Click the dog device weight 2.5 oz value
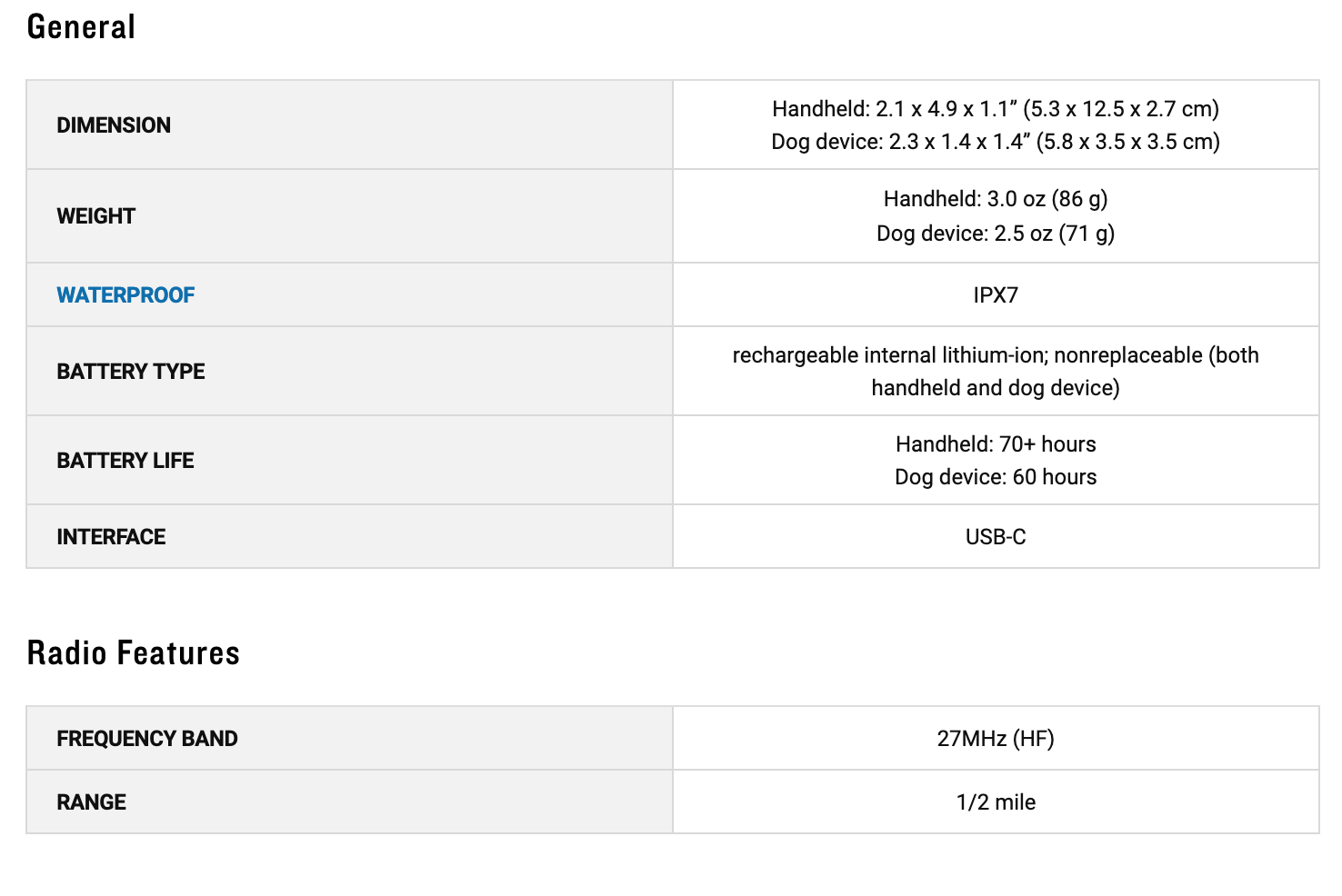 995,234
